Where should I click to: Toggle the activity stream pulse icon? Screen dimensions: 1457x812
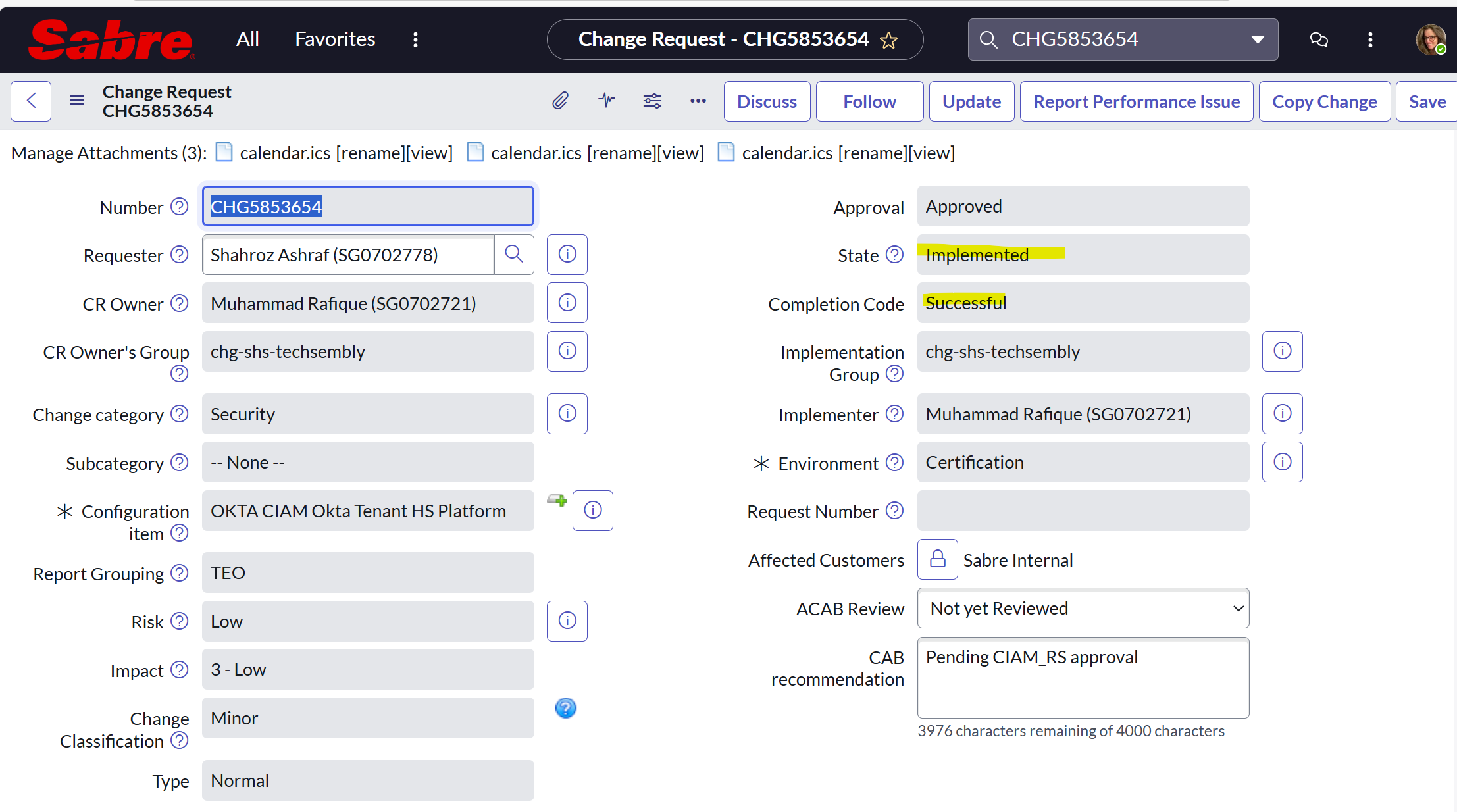(607, 101)
